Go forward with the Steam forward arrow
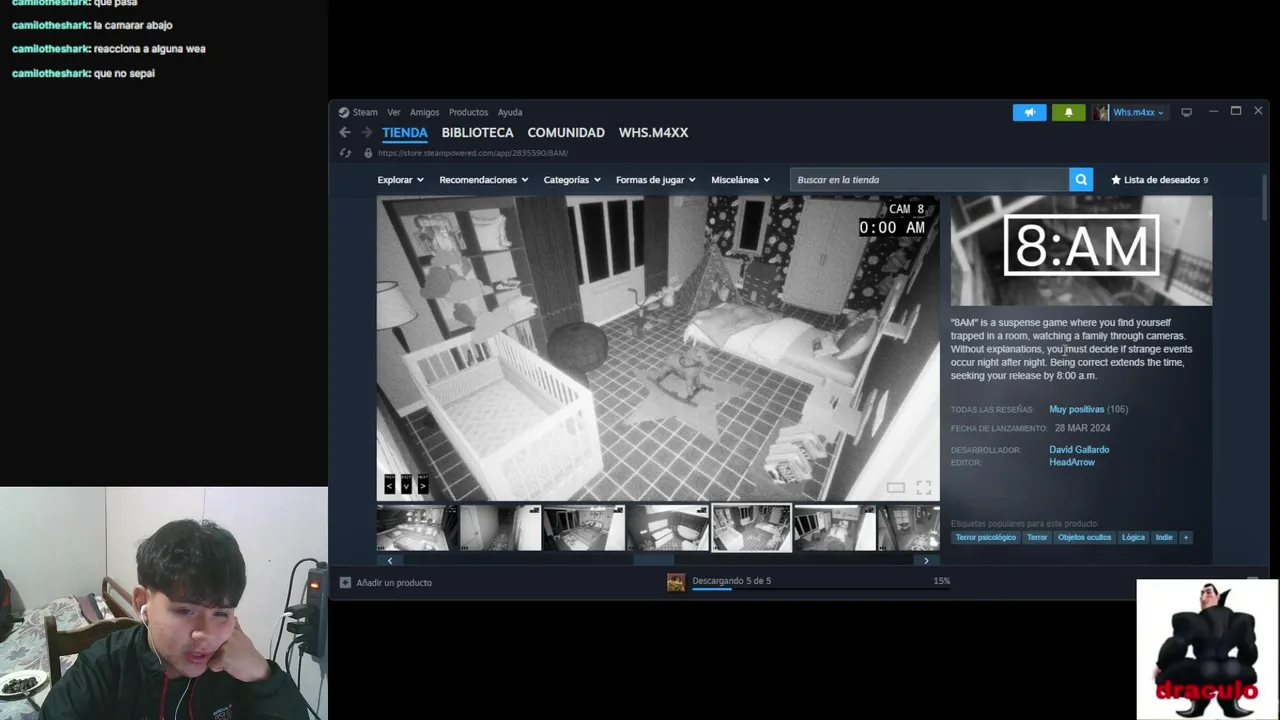Screen dimensions: 1280x720 pos(367,132)
